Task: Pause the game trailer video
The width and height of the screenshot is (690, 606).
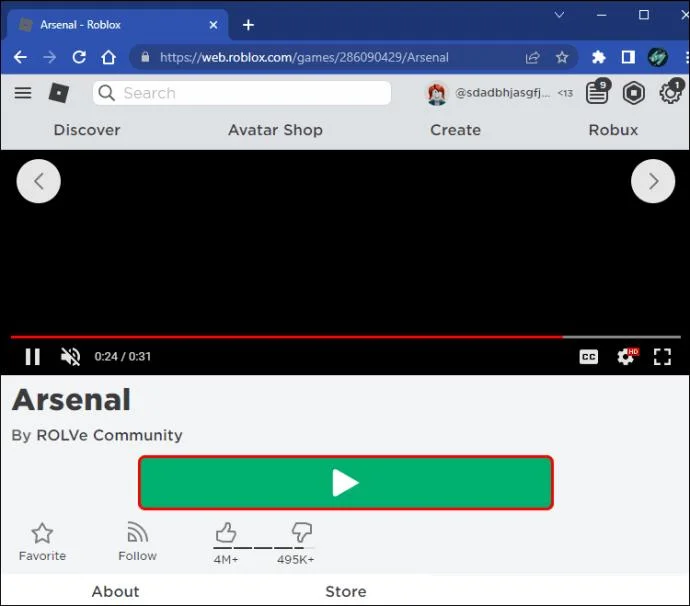Action: click(x=33, y=356)
